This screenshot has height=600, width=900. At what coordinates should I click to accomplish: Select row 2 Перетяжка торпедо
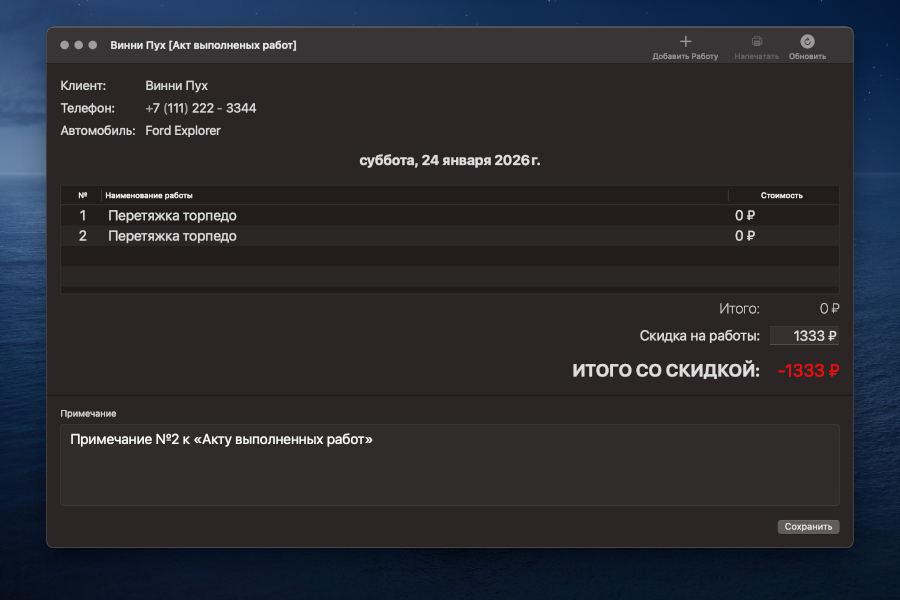point(450,236)
